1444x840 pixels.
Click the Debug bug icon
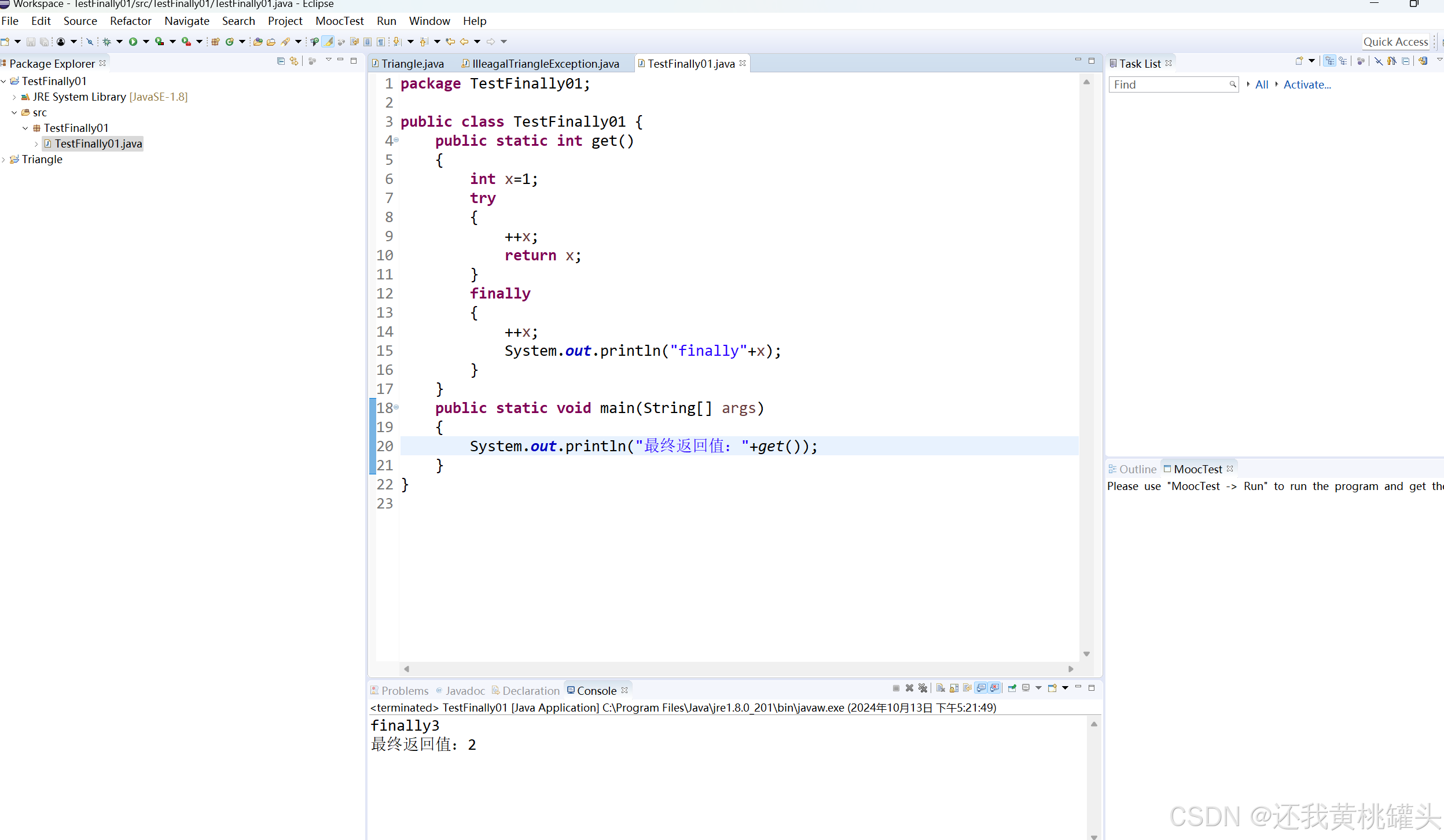[107, 42]
